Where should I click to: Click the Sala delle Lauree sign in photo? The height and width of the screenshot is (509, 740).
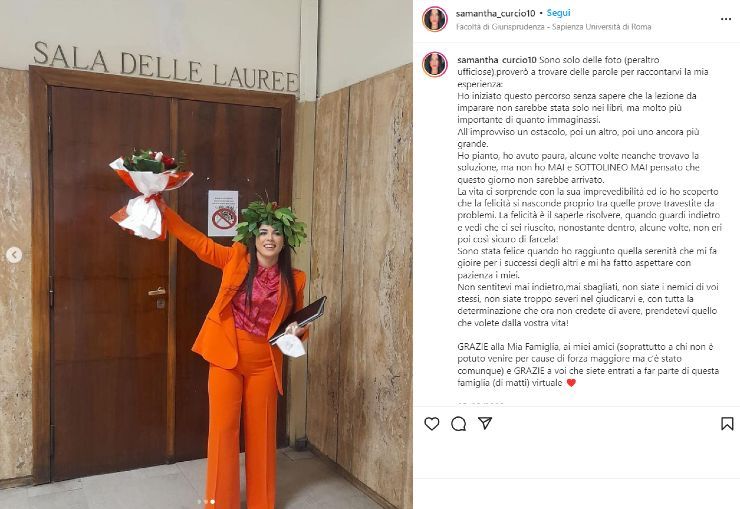166,67
